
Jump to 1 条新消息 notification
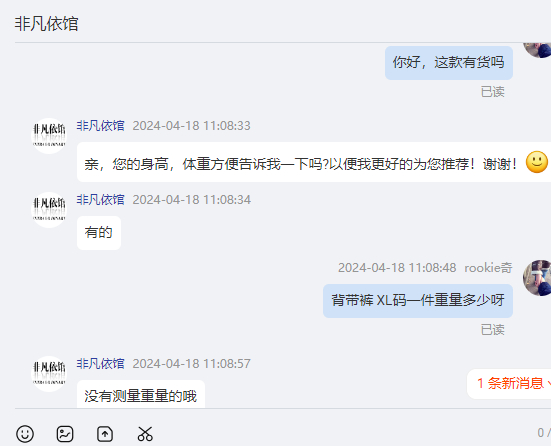[509, 383]
